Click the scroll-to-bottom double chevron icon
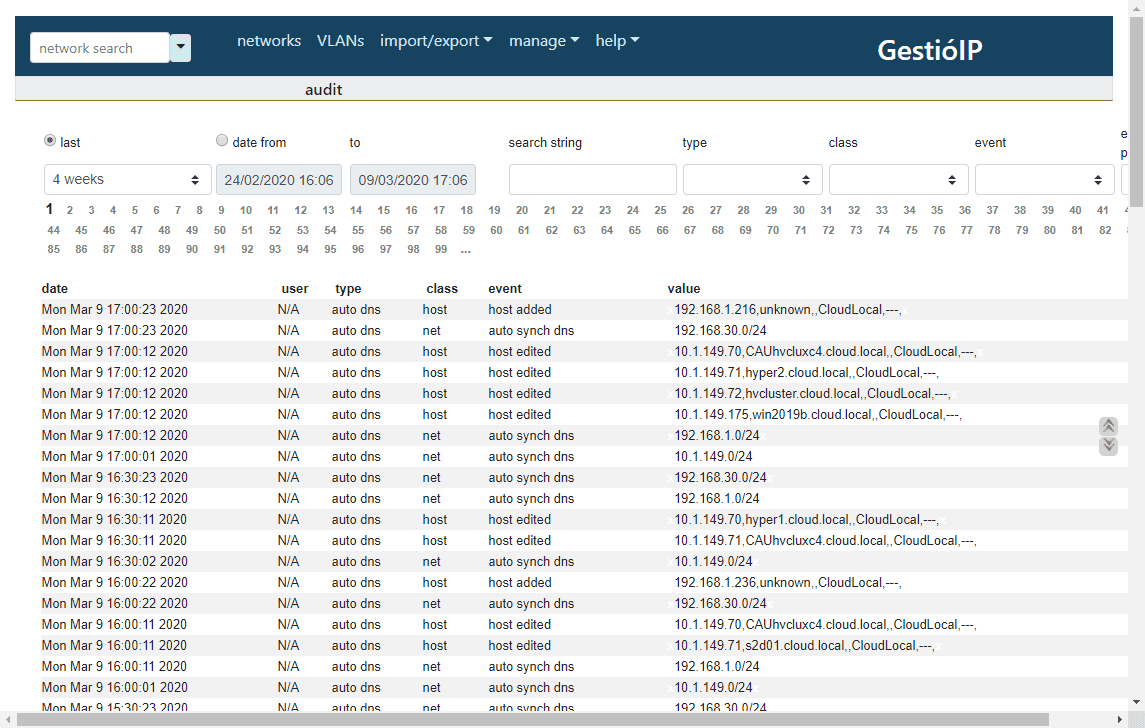The height and width of the screenshot is (728, 1145). (1108, 446)
